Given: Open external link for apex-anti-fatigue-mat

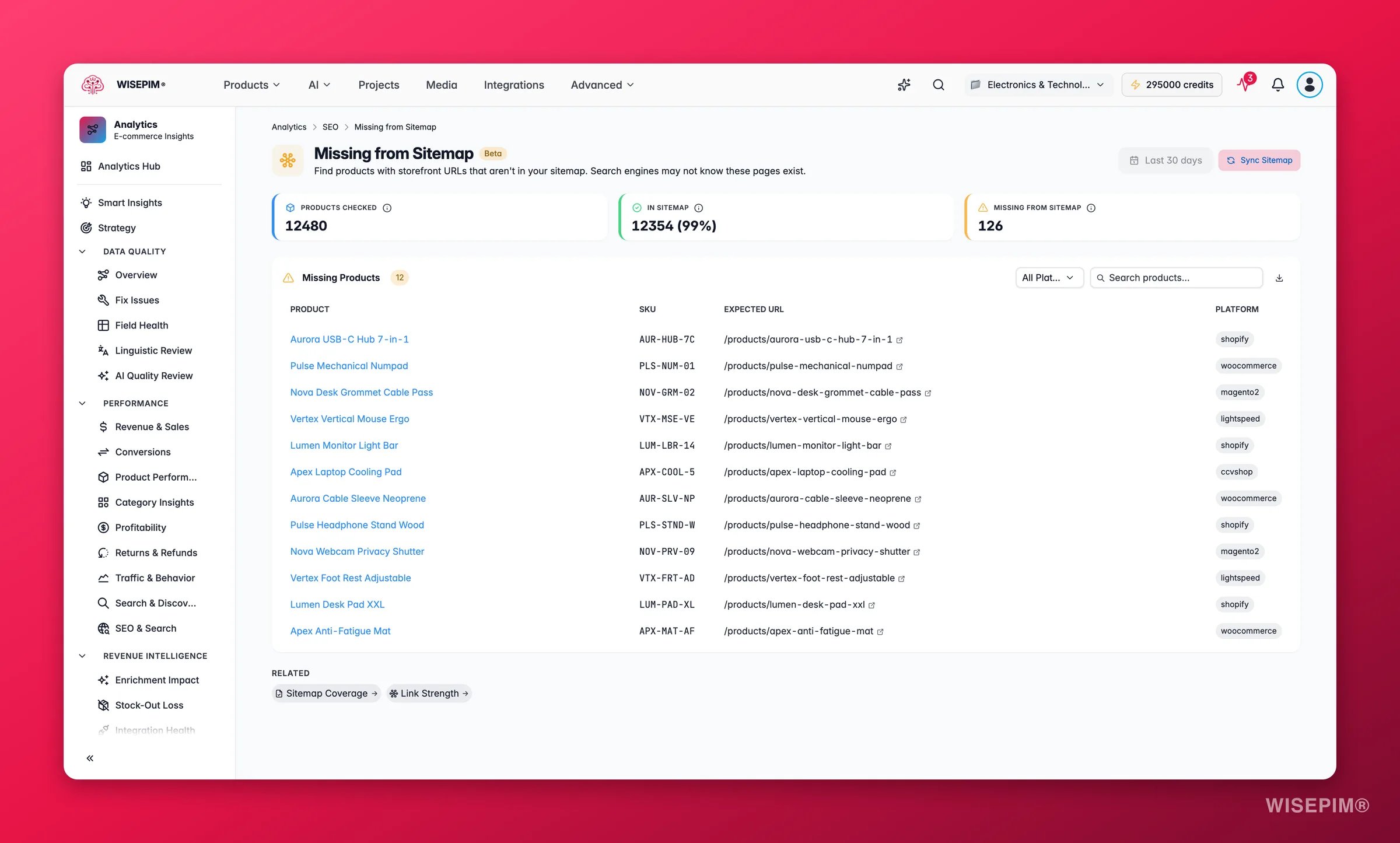Looking at the screenshot, I should tap(880, 632).
